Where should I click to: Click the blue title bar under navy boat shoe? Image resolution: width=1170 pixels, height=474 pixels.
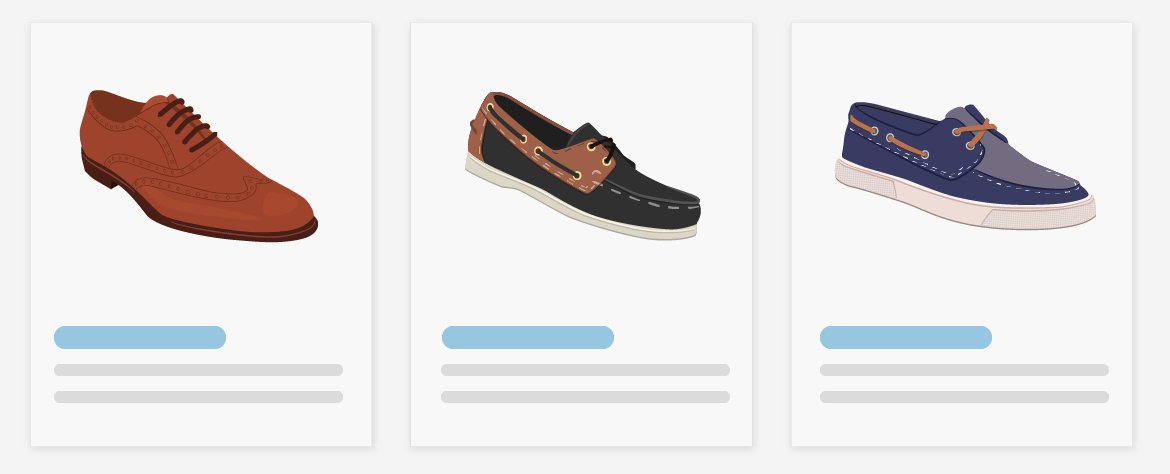pos(906,337)
